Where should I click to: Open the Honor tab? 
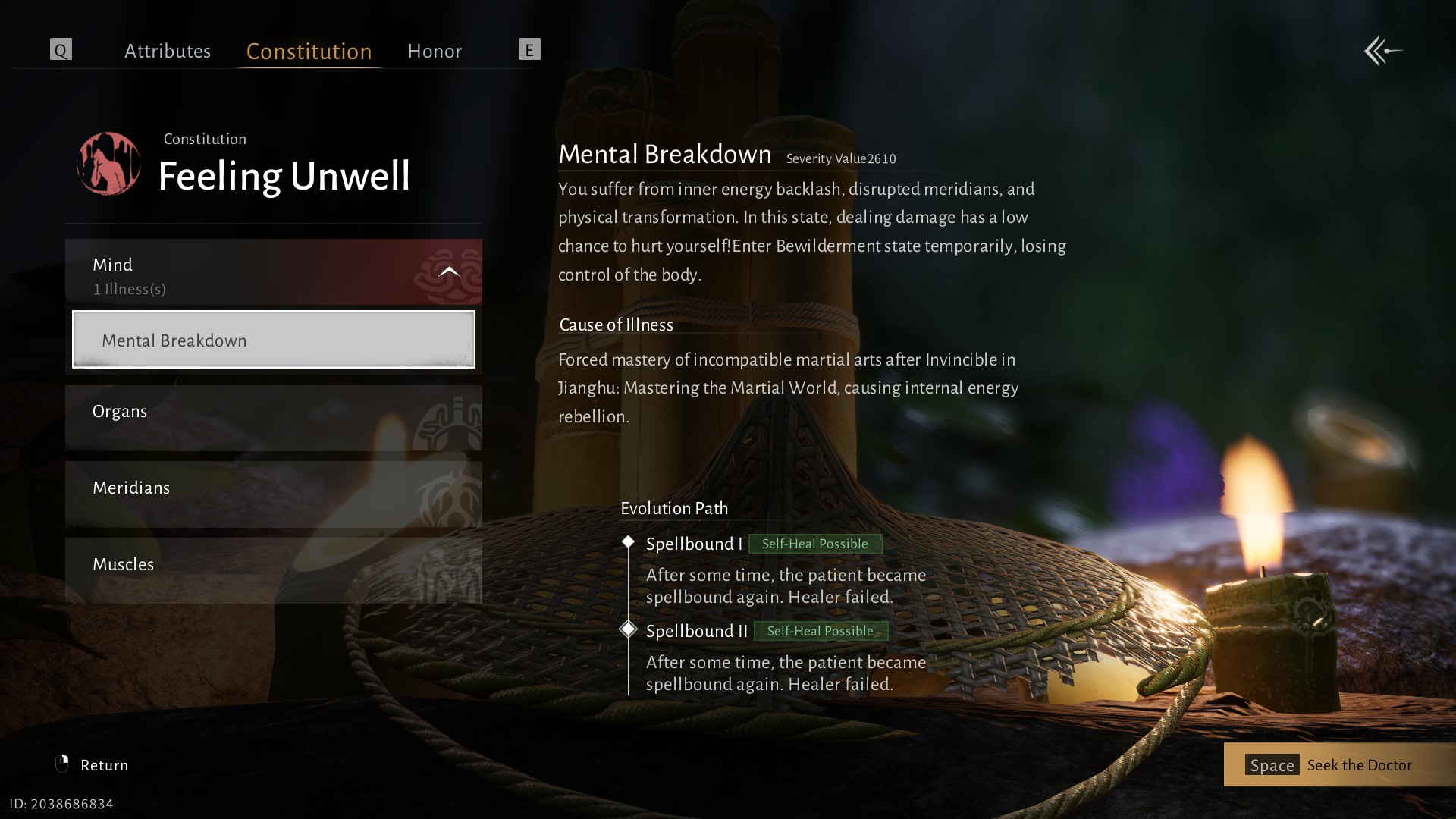[435, 51]
